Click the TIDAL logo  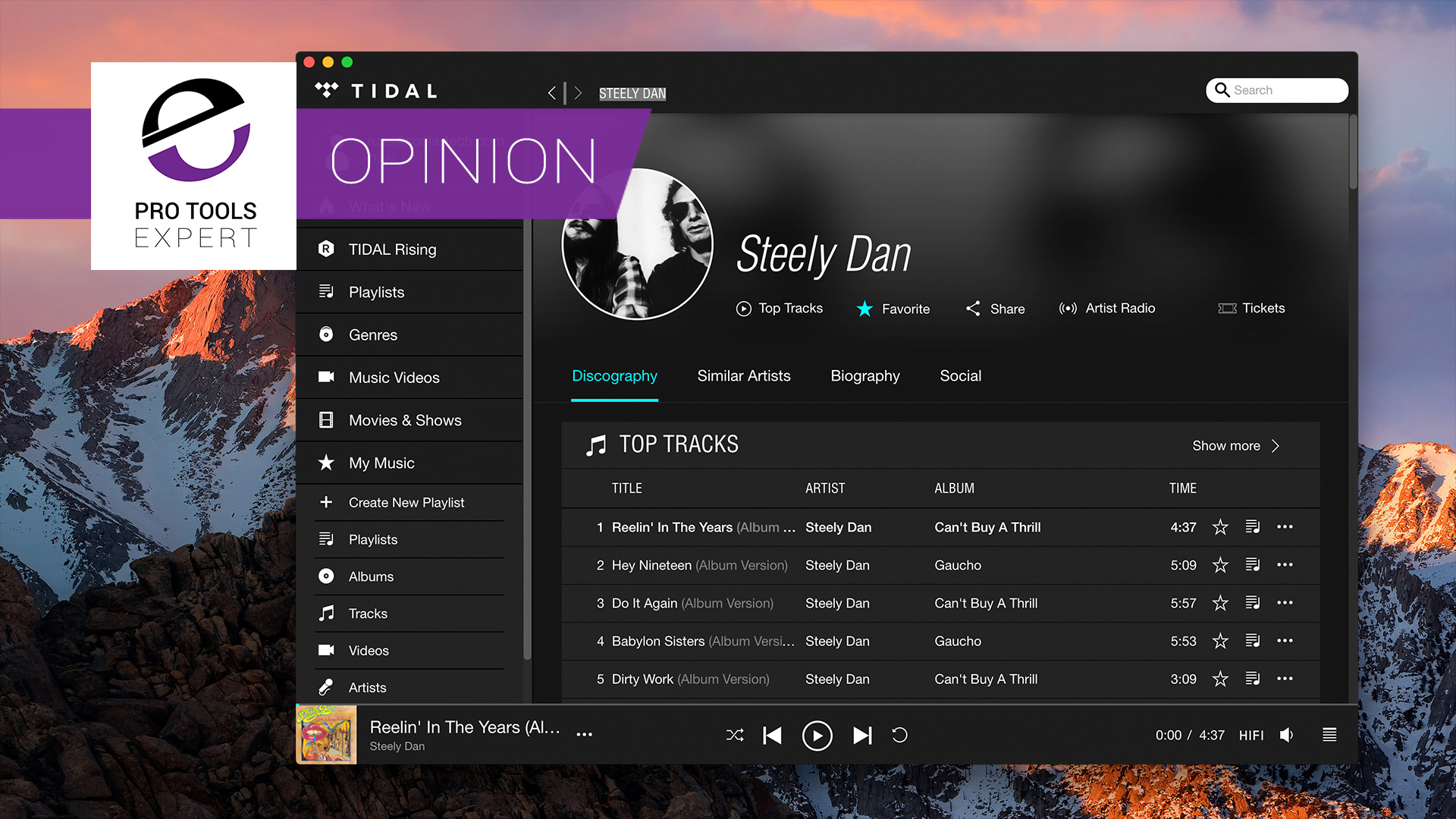point(377,91)
